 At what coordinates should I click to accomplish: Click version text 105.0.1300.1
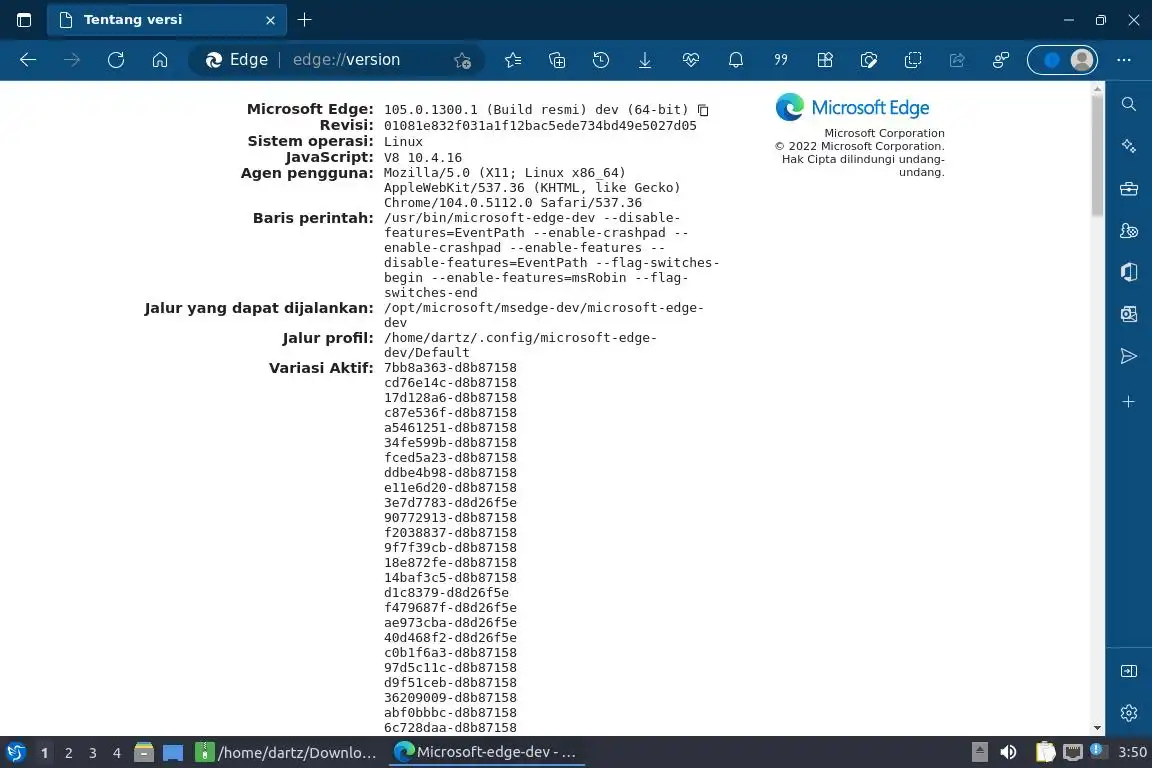pos(431,110)
